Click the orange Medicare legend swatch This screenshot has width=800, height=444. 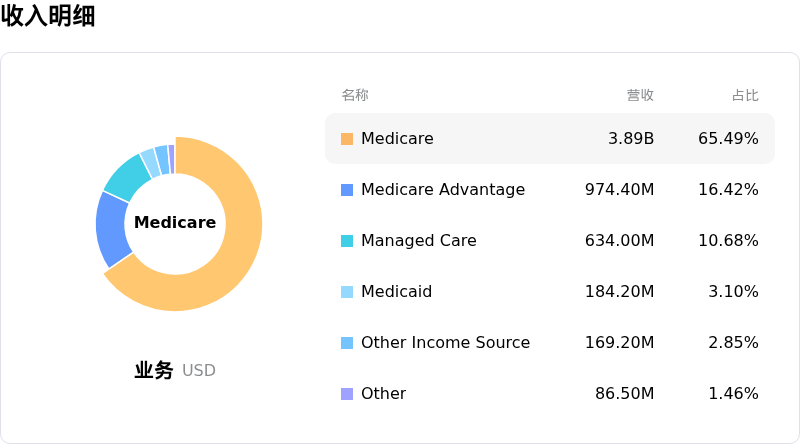click(x=347, y=139)
